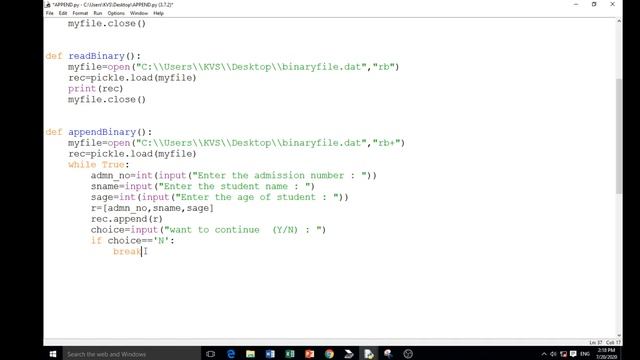Click the "rb" open line in readBinary

pos(233,67)
